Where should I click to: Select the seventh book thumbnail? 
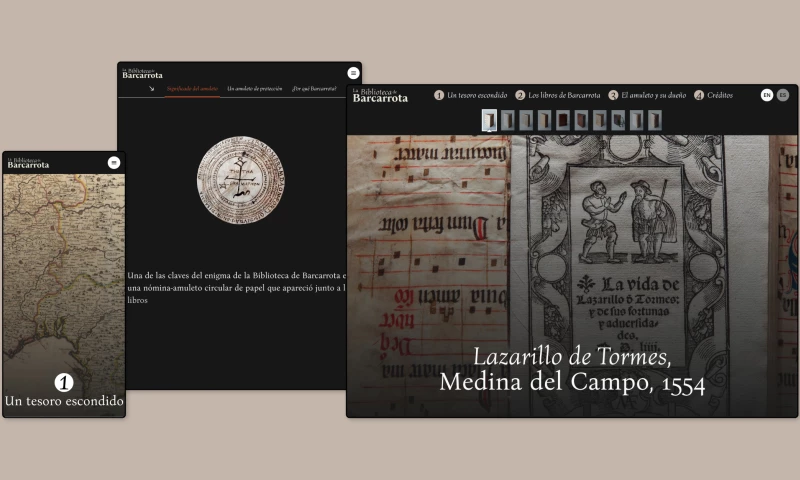[599, 121]
